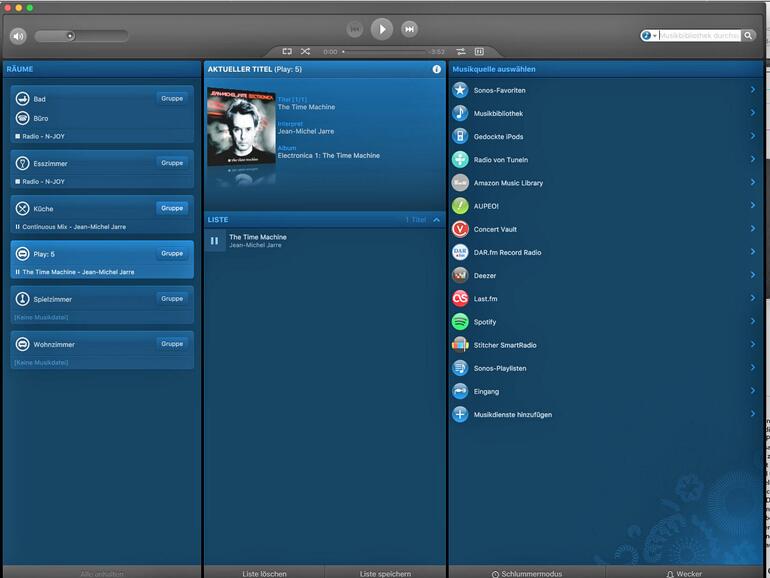The height and width of the screenshot is (578, 770).
Task: Open the Spotify icon
Action: point(460,322)
